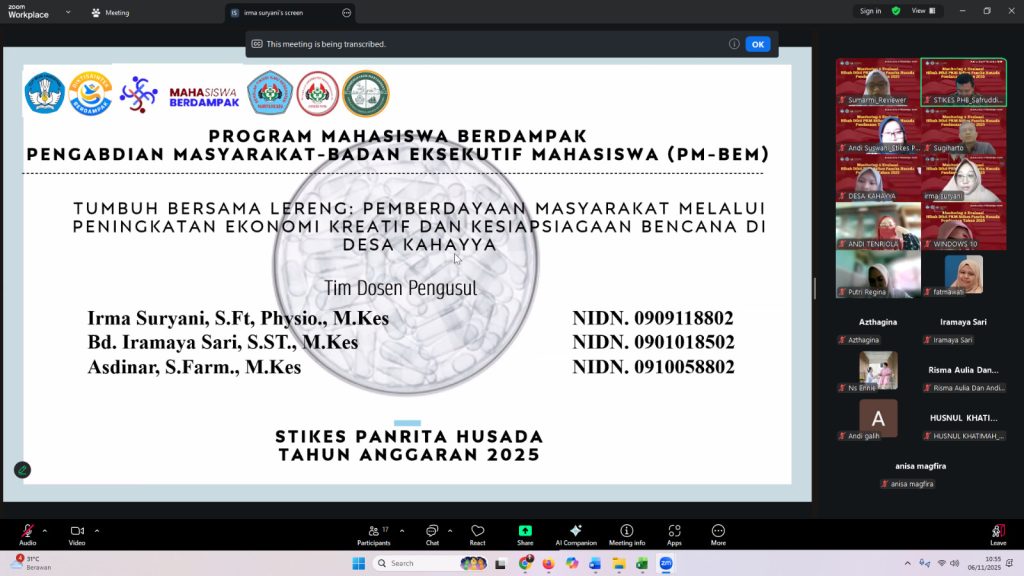Click the Leave meeting button

click(997, 534)
